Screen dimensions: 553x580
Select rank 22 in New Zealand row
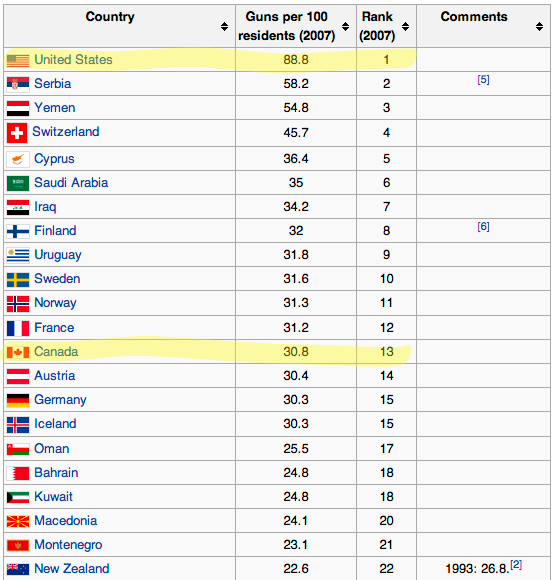click(387, 569)
